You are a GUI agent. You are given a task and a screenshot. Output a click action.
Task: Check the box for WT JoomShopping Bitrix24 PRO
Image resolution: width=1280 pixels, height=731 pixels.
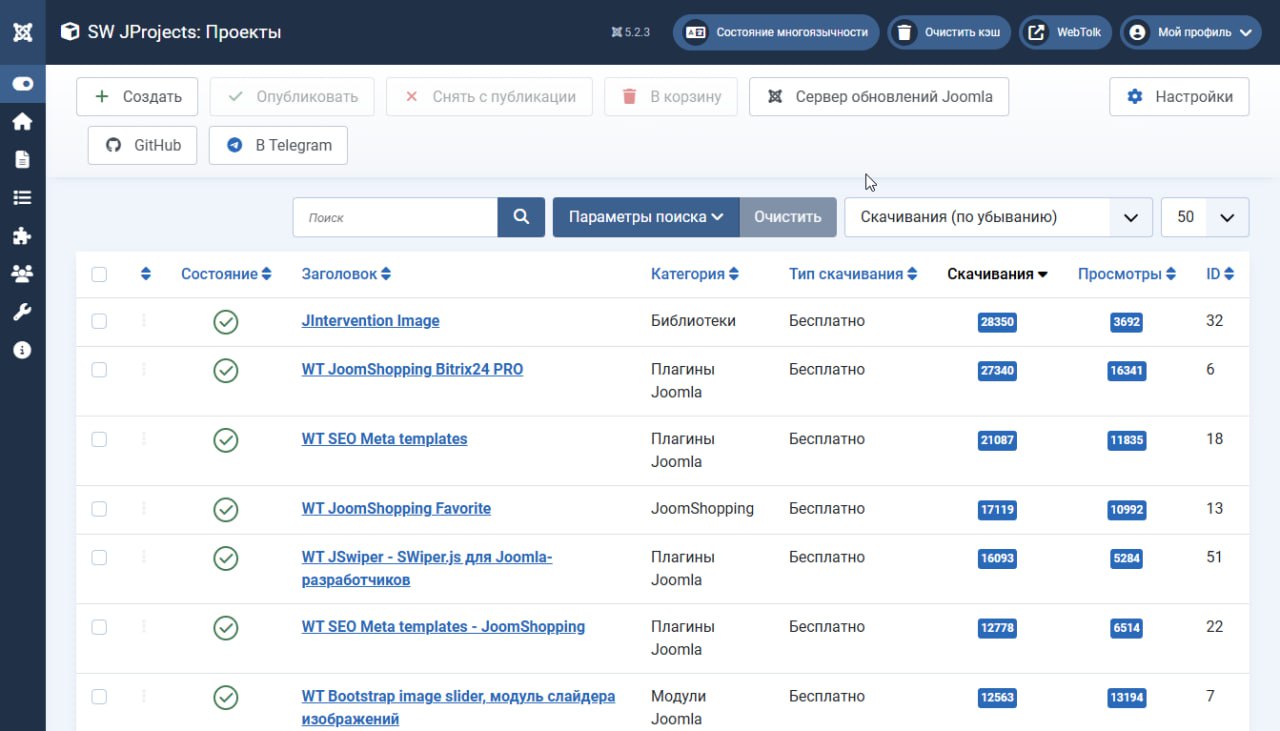(99, 369)
